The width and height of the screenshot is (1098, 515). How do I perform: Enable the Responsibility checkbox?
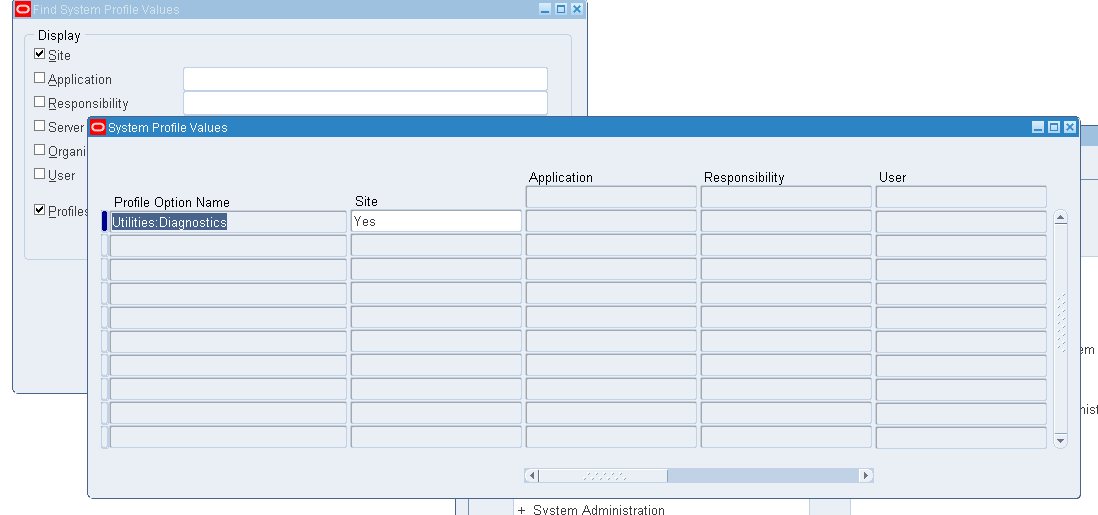(40, 102)
